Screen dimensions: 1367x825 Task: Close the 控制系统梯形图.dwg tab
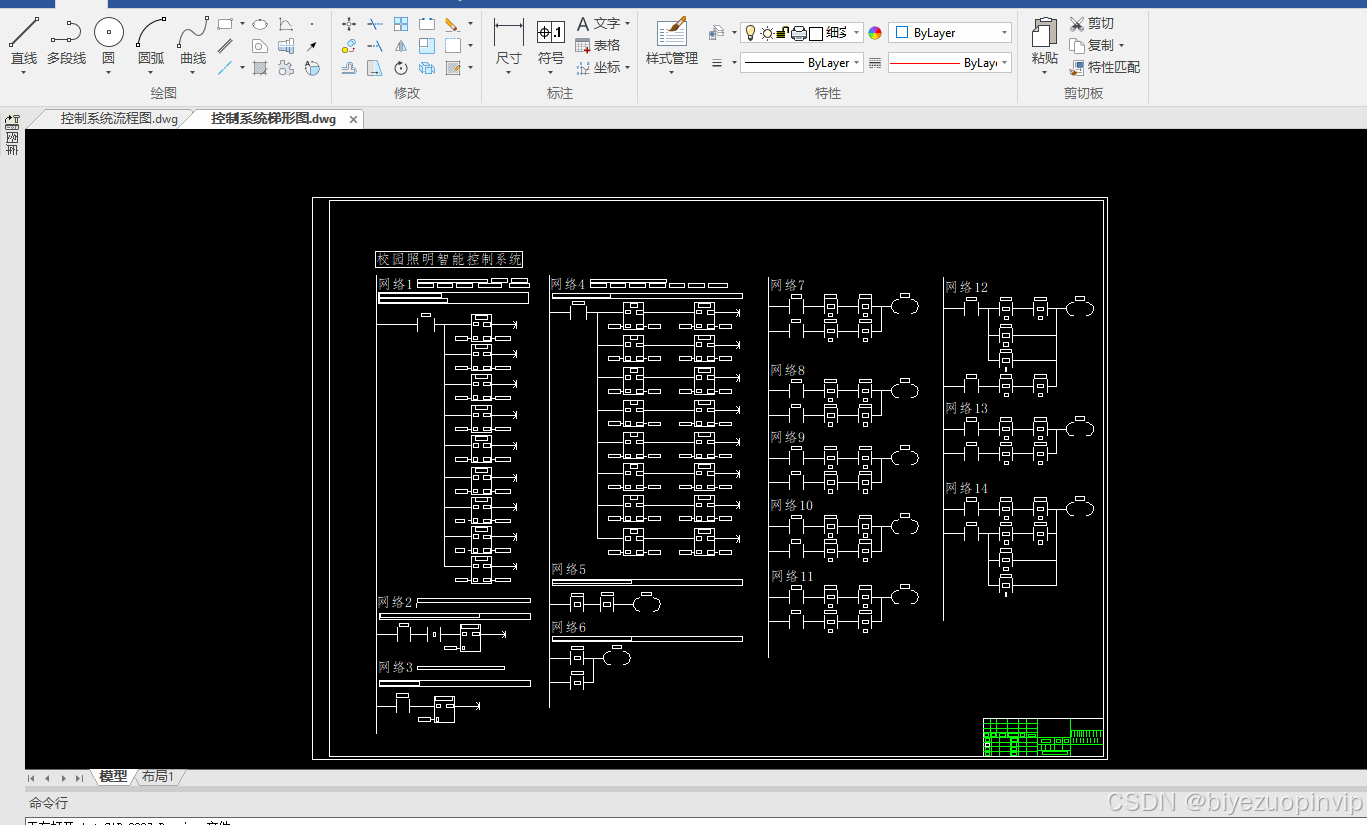pyautogui.click(x=353, y=119)
